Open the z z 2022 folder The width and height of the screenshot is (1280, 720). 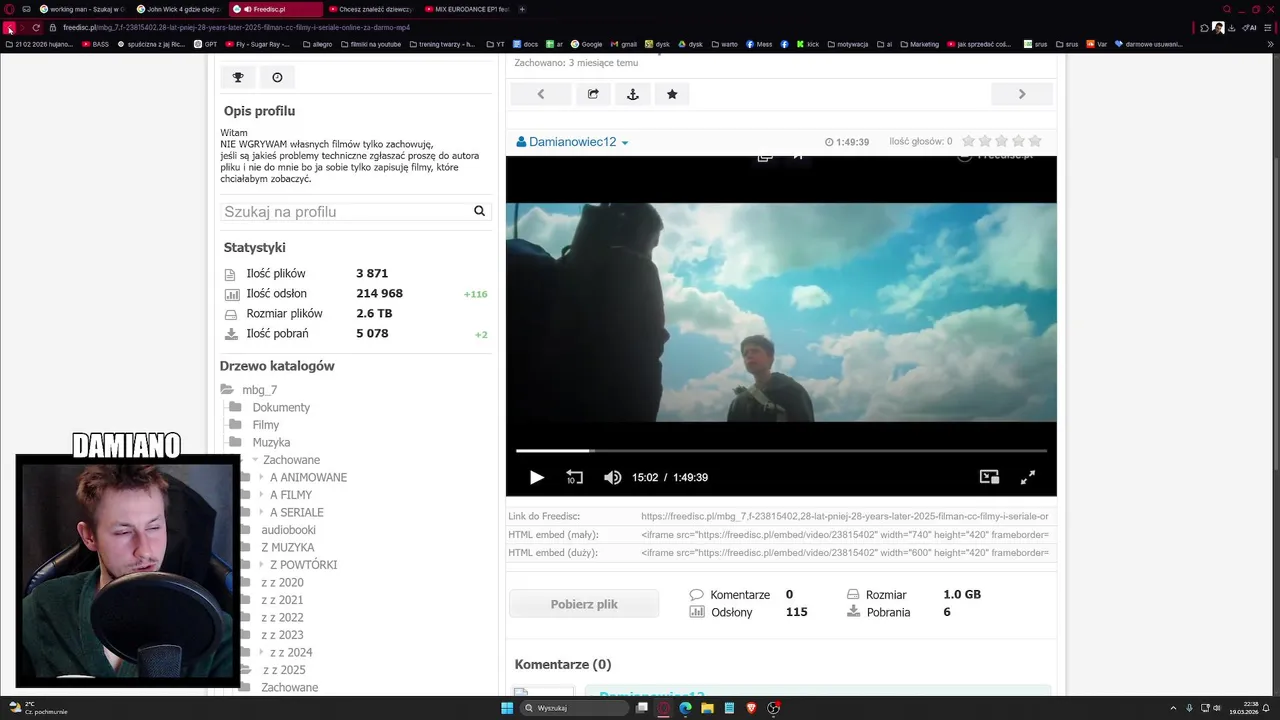[x=282, y=617]
